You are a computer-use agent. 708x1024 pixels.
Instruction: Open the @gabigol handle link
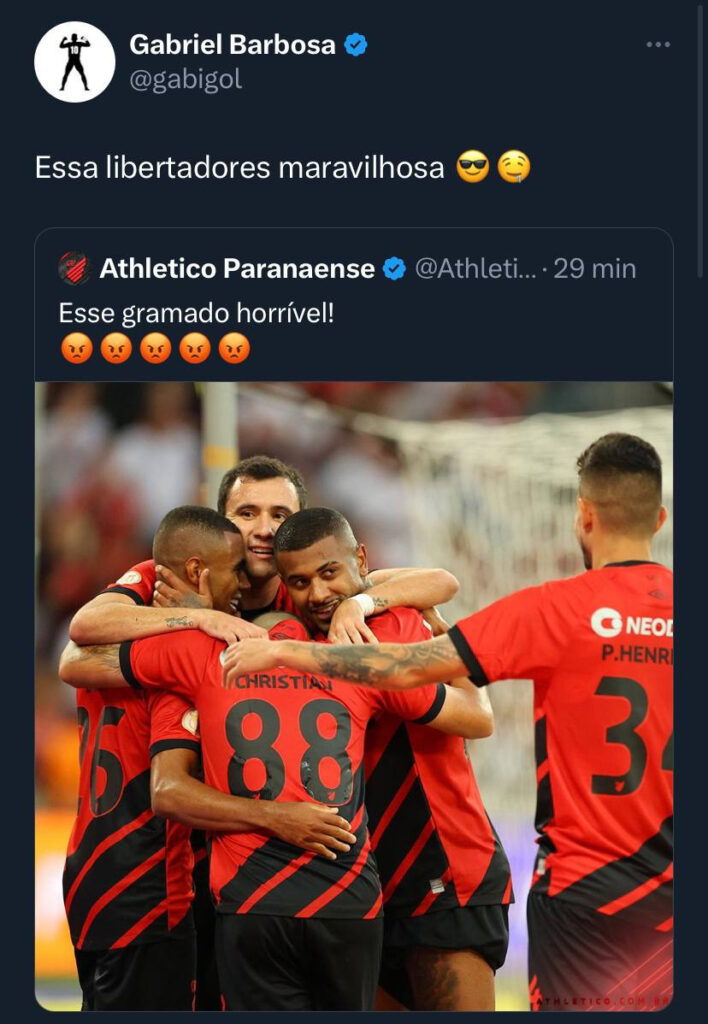coord(185,80)
